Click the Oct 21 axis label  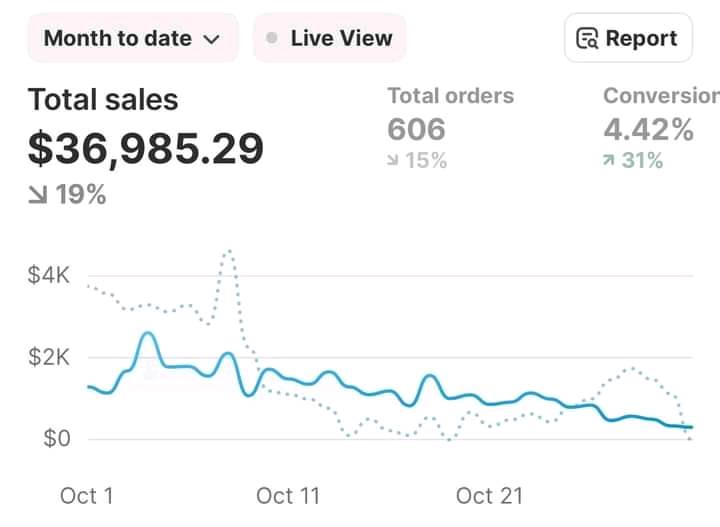coord(489,496)
